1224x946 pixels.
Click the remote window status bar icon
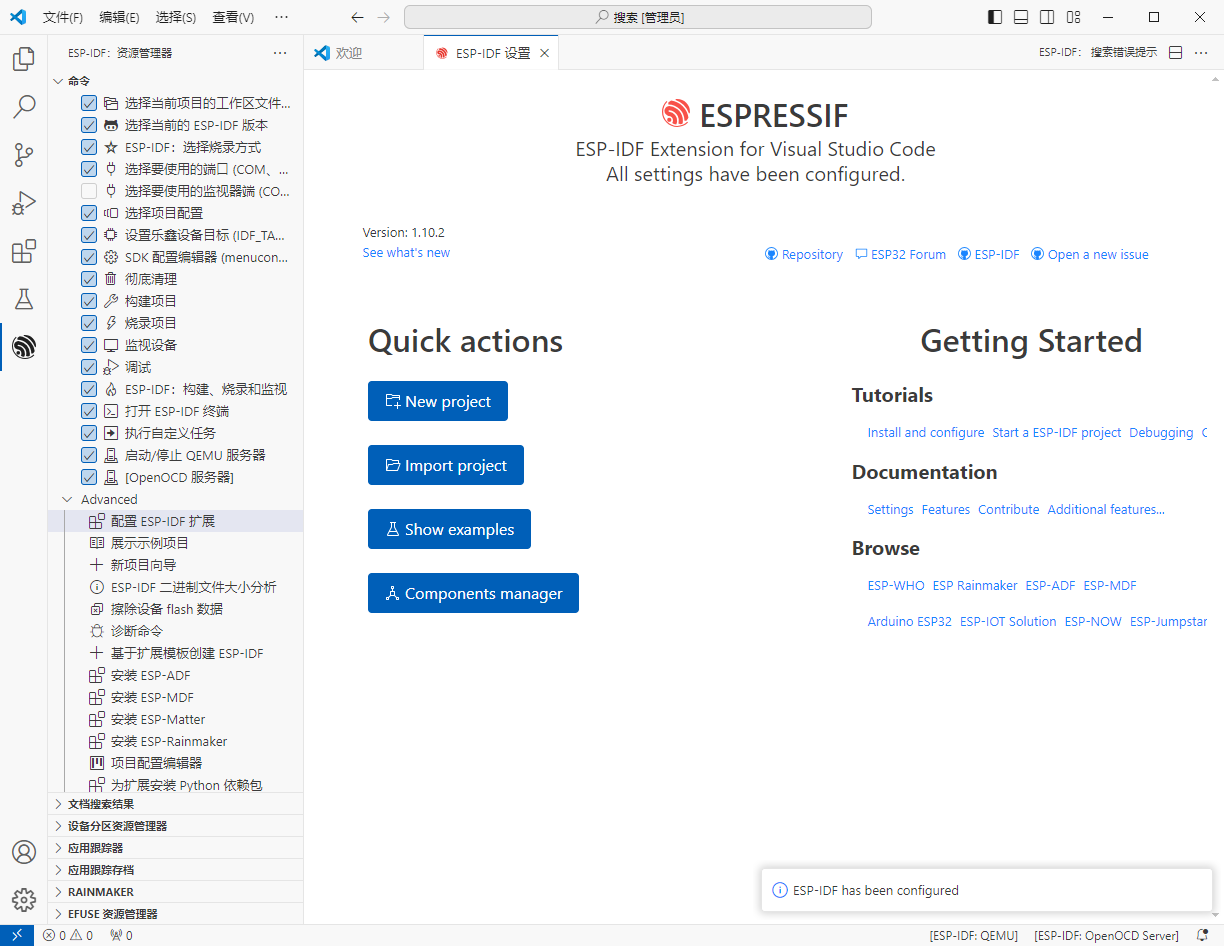click(17, 936)
